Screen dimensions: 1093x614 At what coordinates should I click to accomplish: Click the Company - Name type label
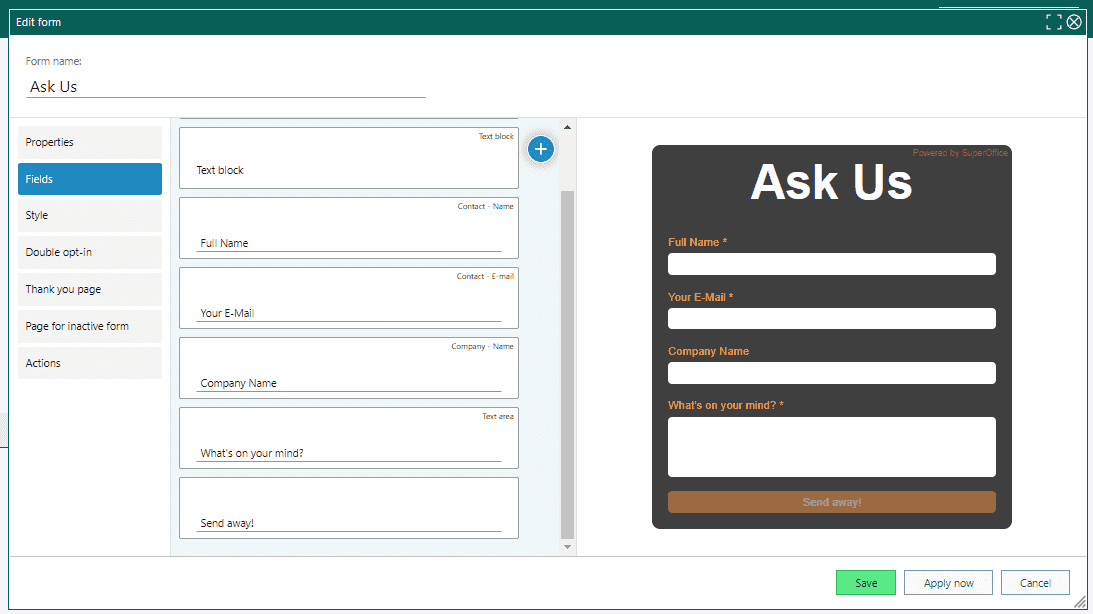482,346
